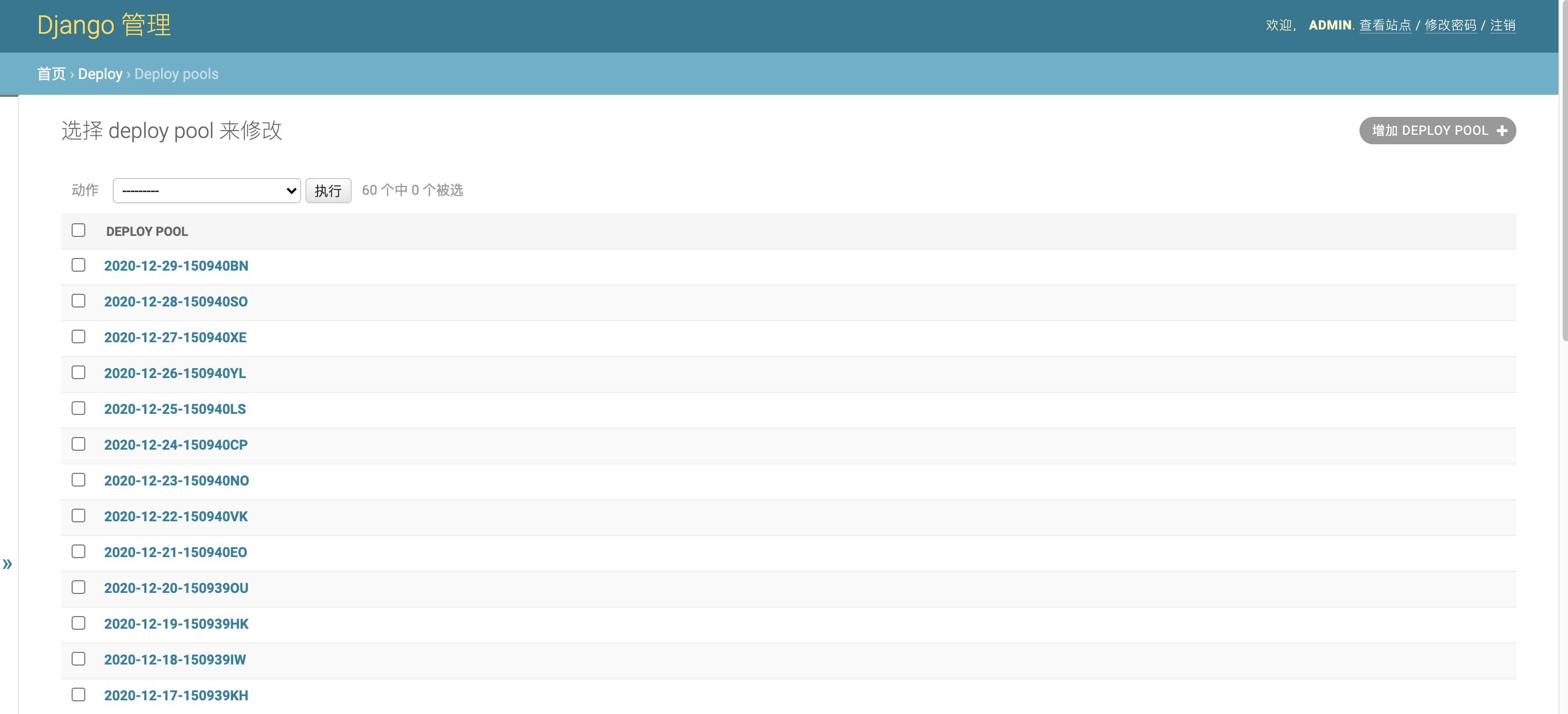Go to 首页 in the breadcrumb
1568x714 pixels.
(x=51, y=74)
